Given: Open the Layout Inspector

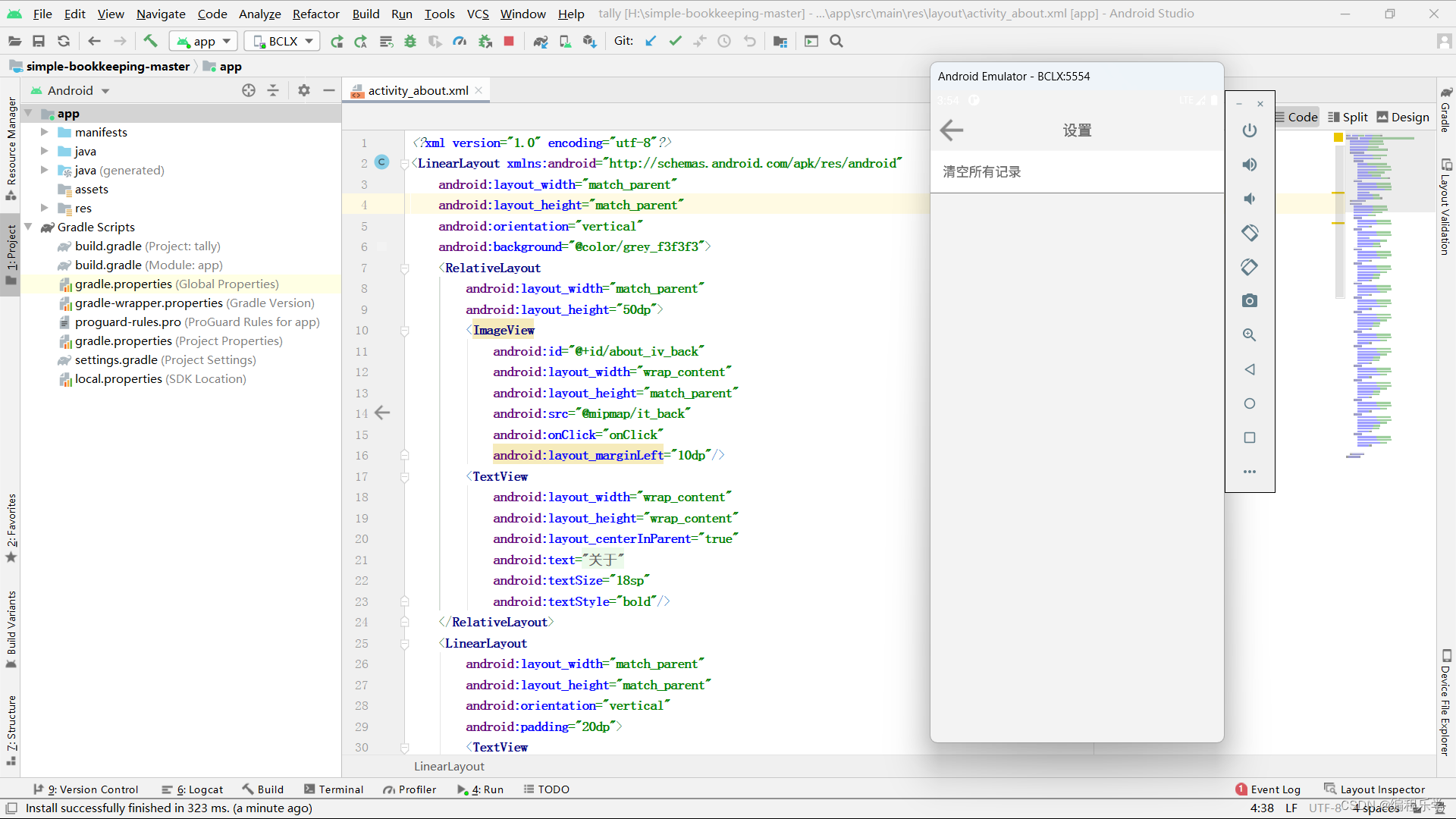Looking at the screenshot, I should (1374, 789).
